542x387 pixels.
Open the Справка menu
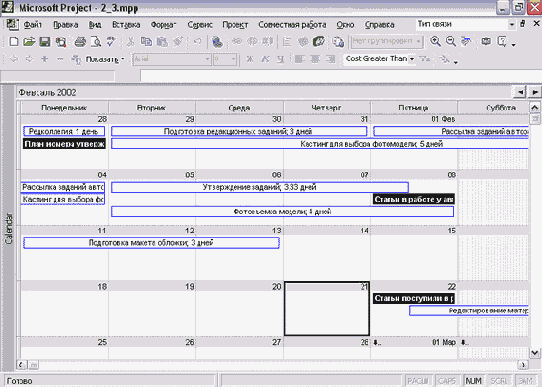(380, 25)
